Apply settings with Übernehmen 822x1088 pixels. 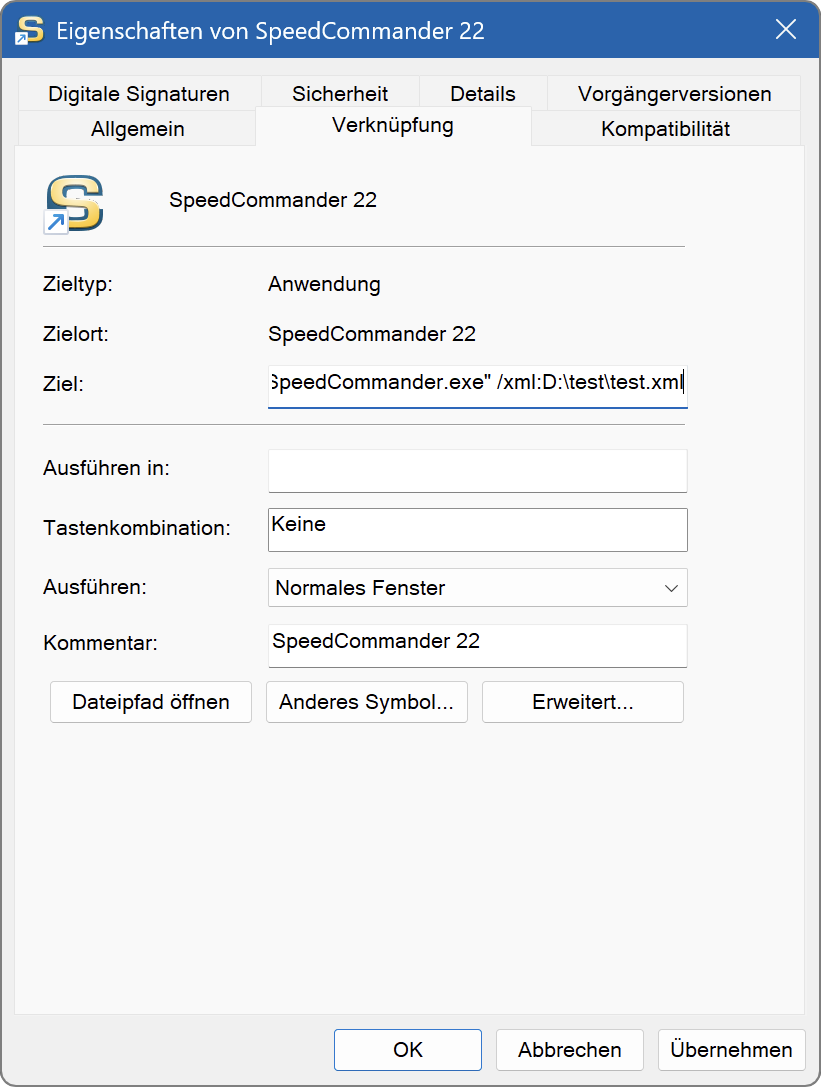pyautogui.click(x=731, y=1050)
